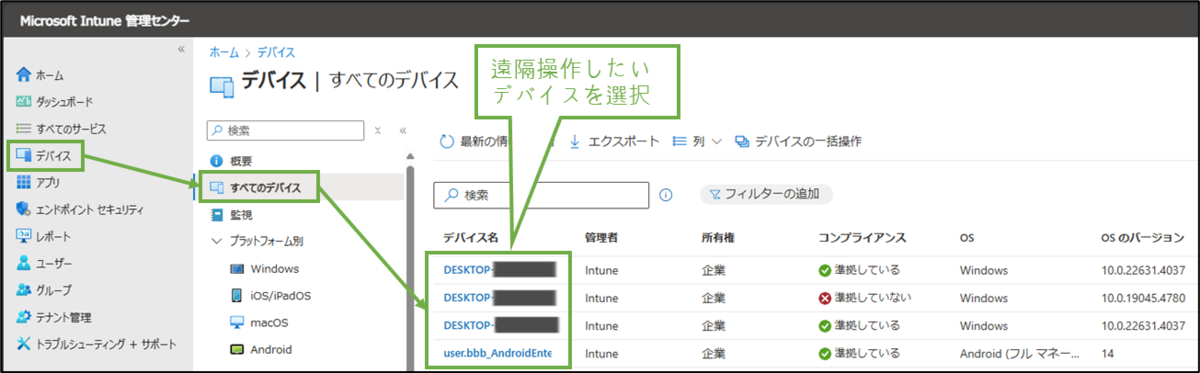Click デバイスの一括操作 button
The image size is (1200, 373).
pyautogui.click(x=798, y=141)
